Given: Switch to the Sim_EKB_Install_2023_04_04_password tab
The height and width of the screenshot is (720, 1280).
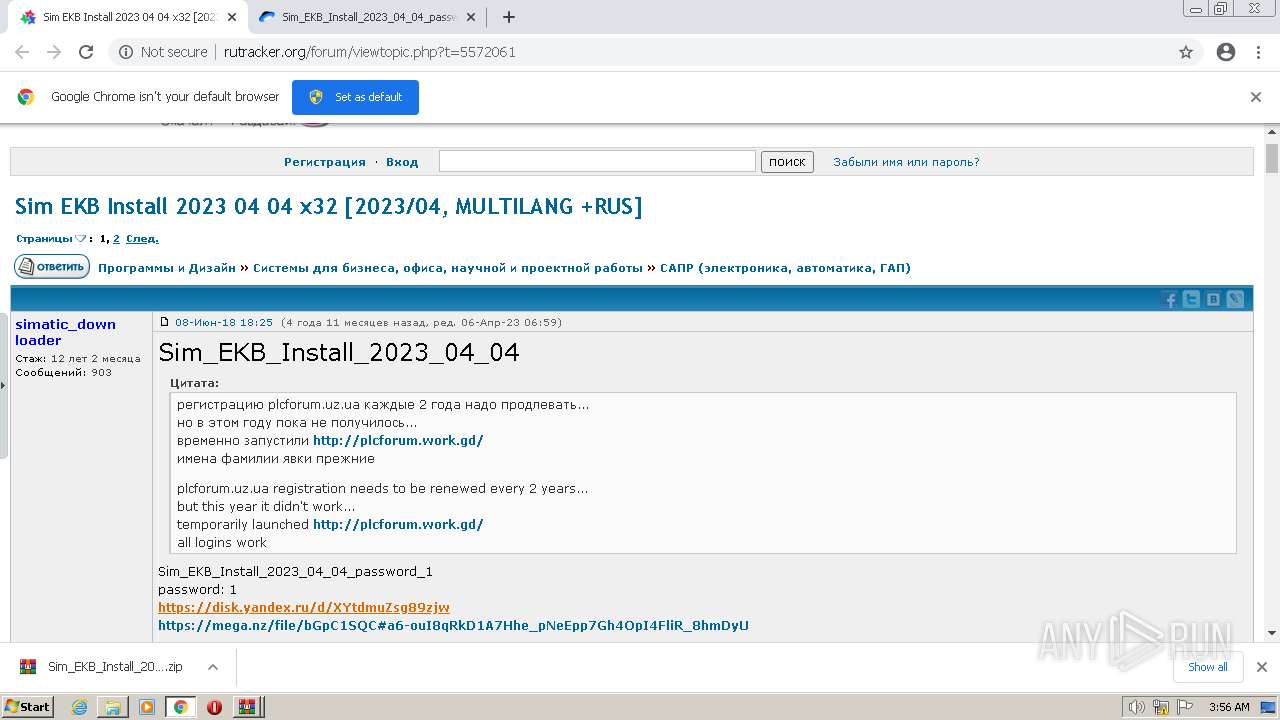Looking at the screenshot, I should [x=368, y=17].
